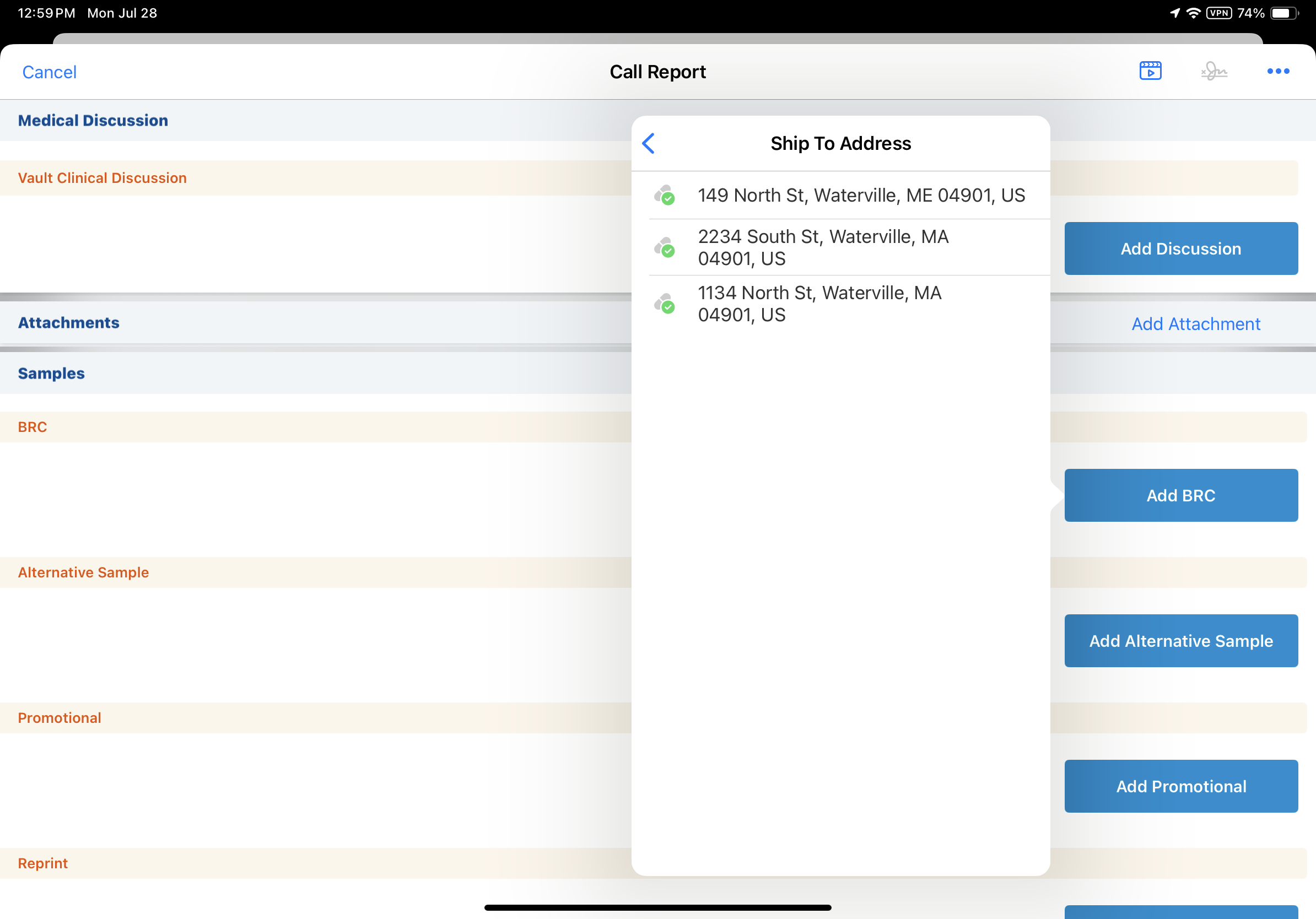Tap the Attachments section header

tap(69, 322)
